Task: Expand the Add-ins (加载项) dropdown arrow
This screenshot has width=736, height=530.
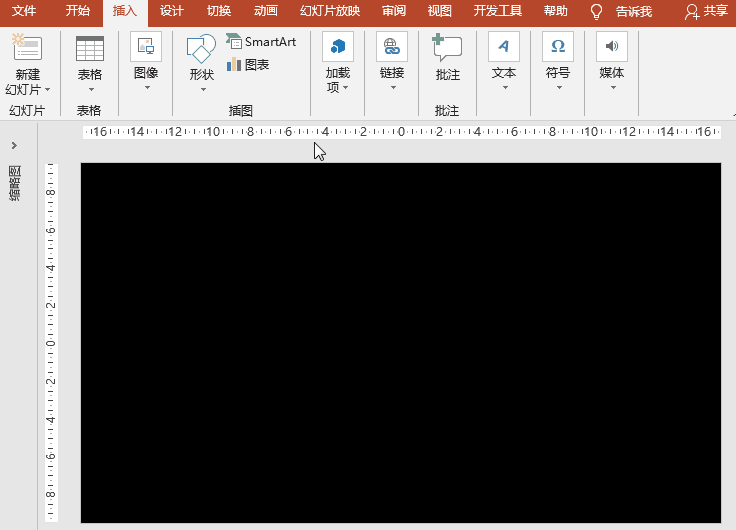Action: pos(345,87)
